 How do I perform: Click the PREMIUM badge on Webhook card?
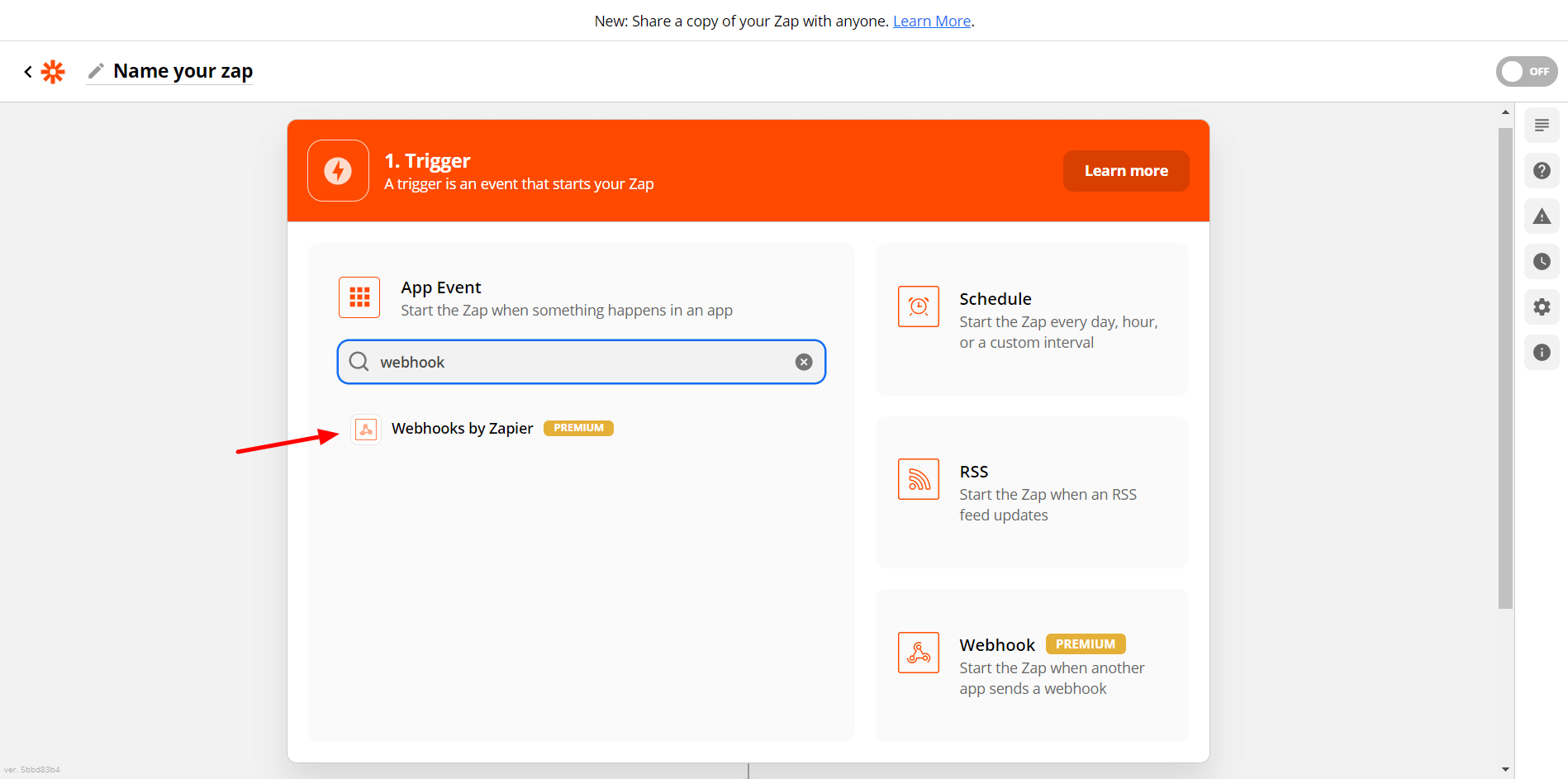tap(1086, 644)
